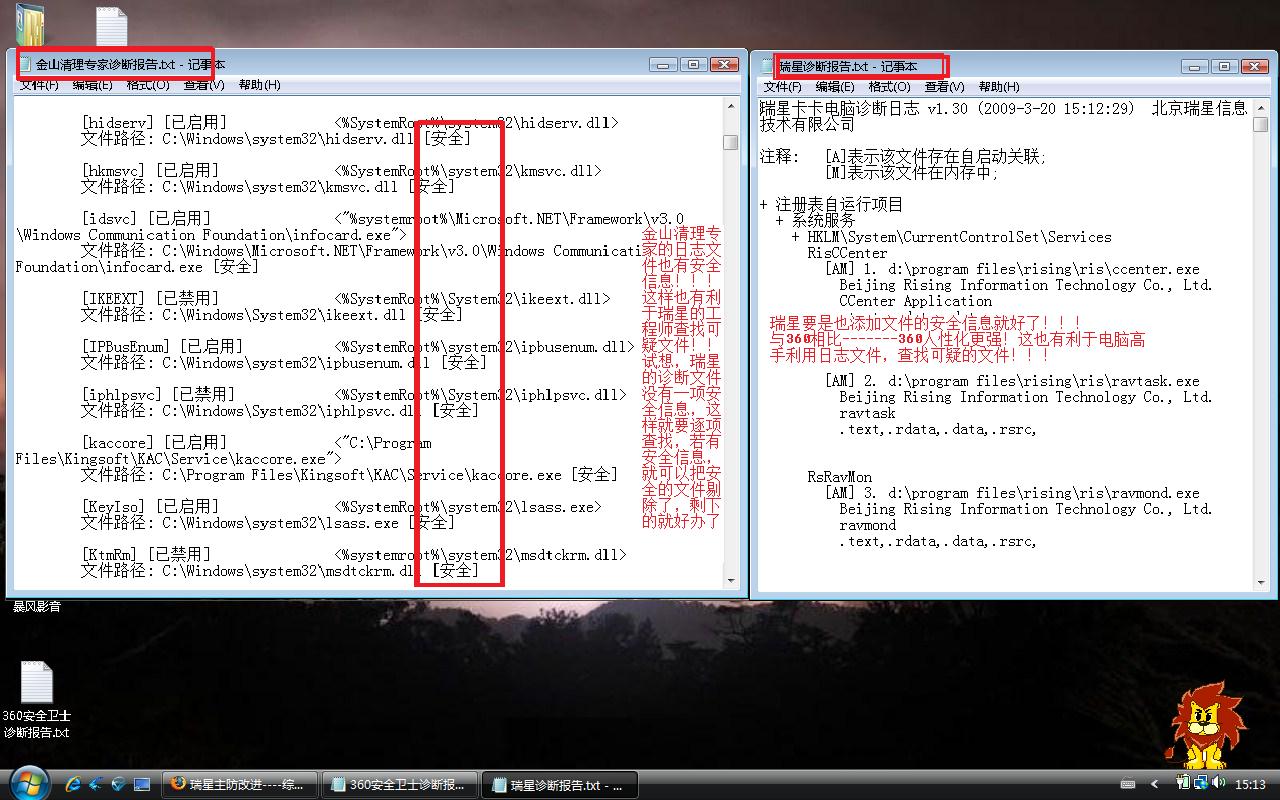The width and height of the screenshot is (1280, 800).
Task: Click the ravtask.exe path line
Action: [x=1012, y=381]
